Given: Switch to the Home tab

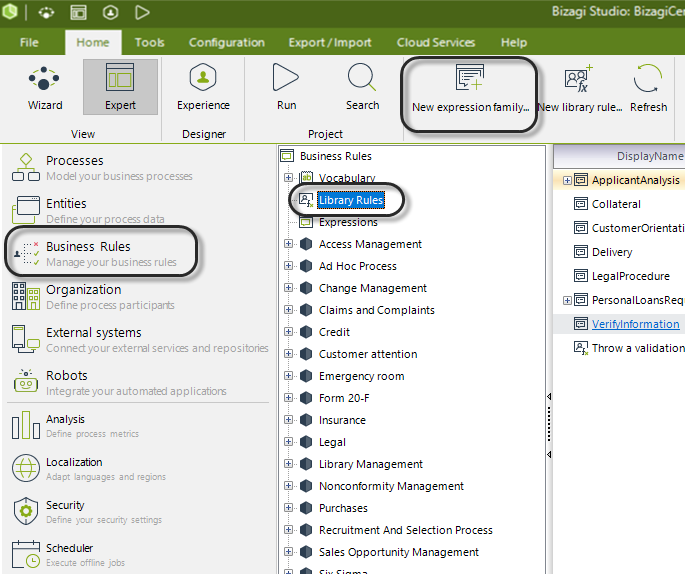Looking at the screenshot, I should tap(93, 42).
